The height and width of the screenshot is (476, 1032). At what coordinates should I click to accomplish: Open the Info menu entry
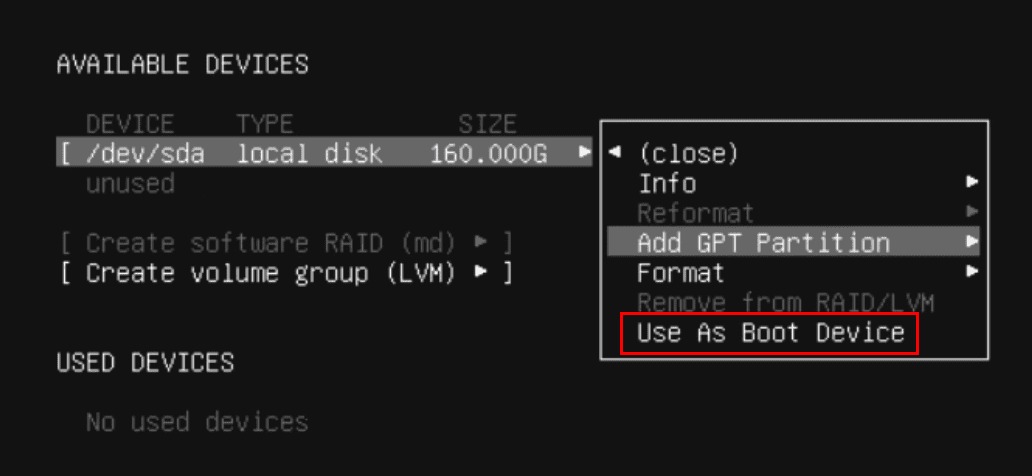point(667,183)
